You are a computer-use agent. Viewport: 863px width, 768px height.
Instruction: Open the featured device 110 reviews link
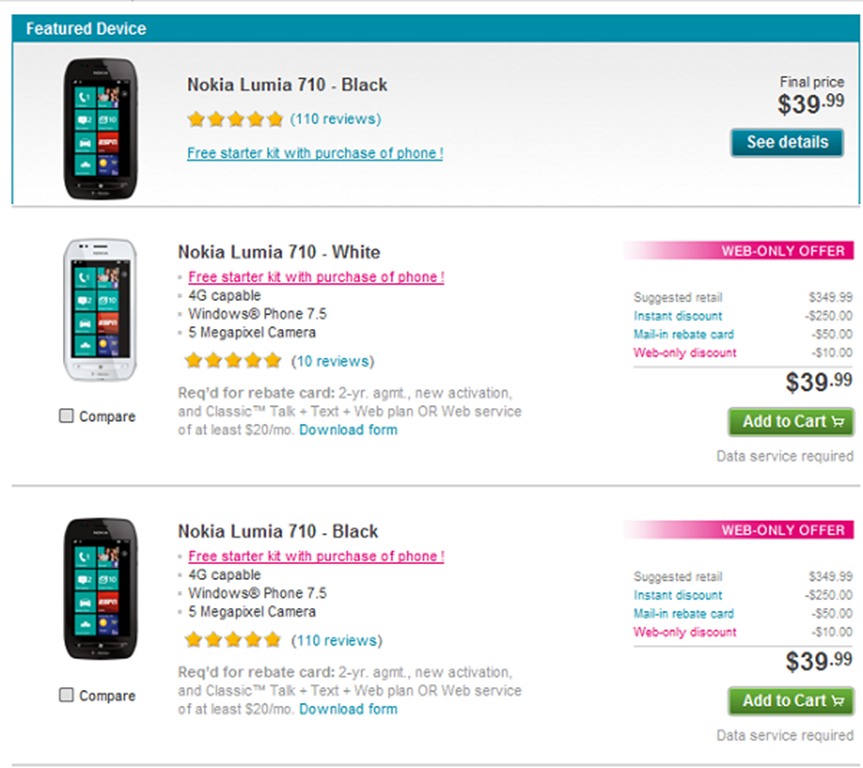click(336, 119)
